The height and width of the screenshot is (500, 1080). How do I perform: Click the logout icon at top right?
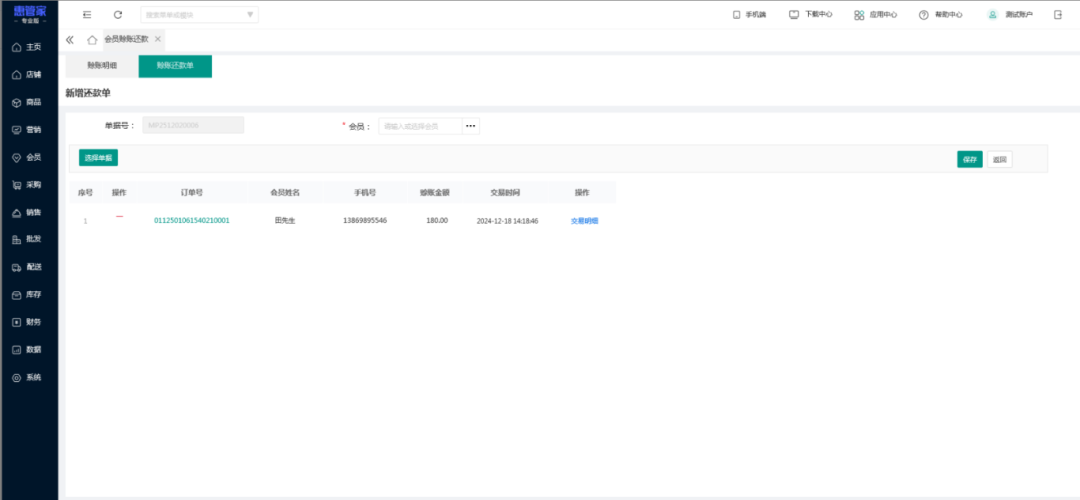click(x=1058, y=15)
